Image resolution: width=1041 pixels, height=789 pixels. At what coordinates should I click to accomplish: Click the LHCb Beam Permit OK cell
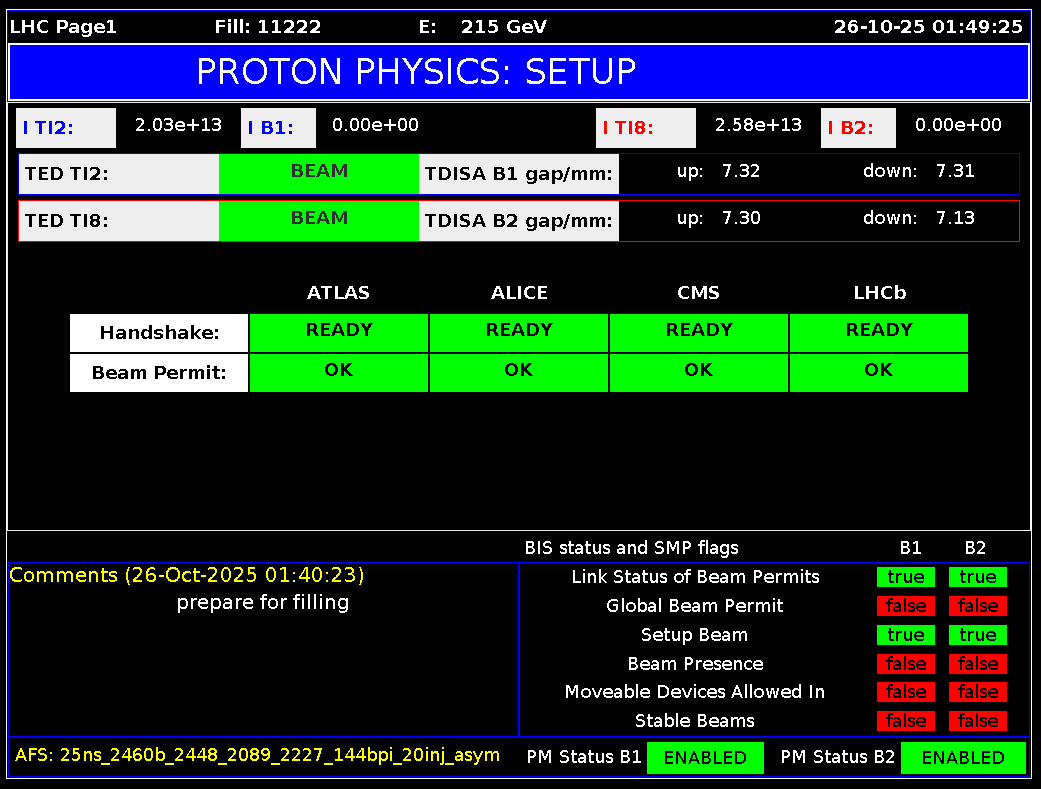(x=878, y=372)
